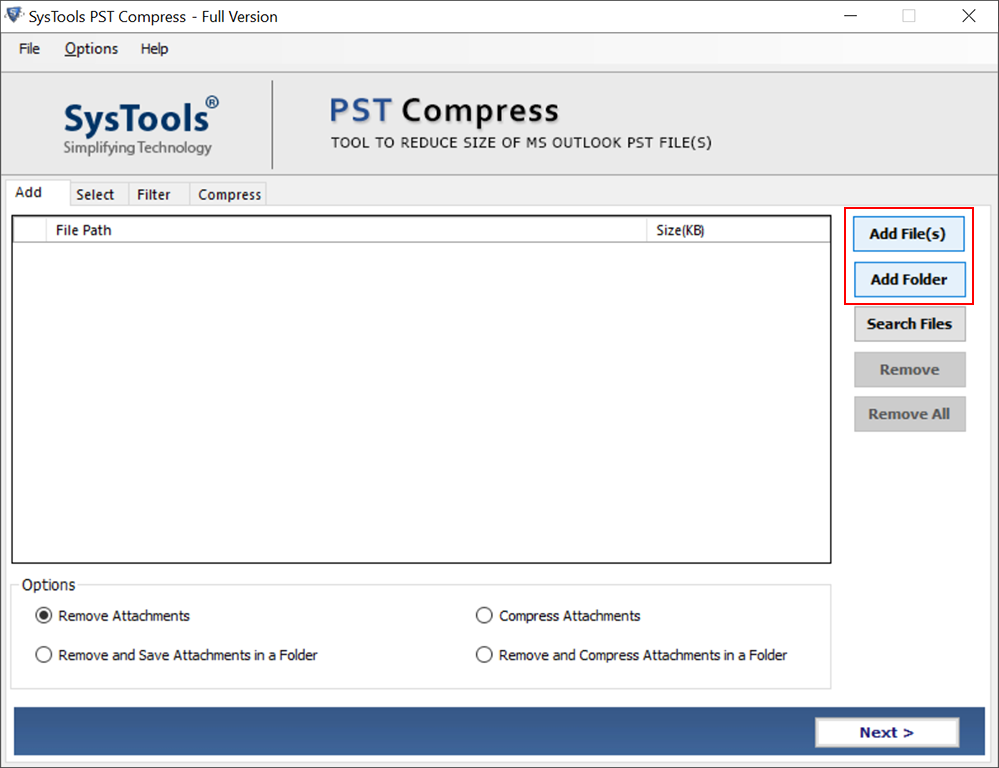Close the PST Compress window
Screen dimensions: 999x768
[x=969, y=16]
